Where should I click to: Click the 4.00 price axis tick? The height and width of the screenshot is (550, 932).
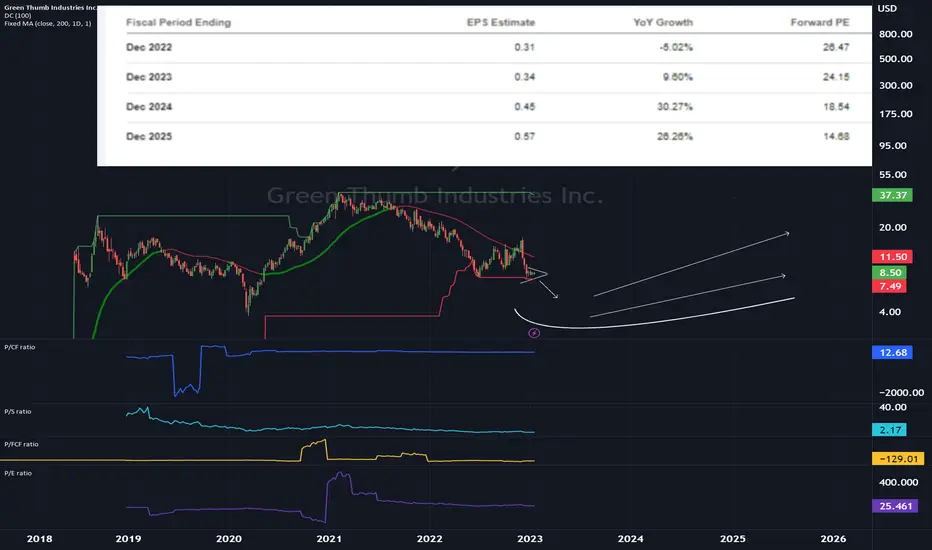pos(889,312)
